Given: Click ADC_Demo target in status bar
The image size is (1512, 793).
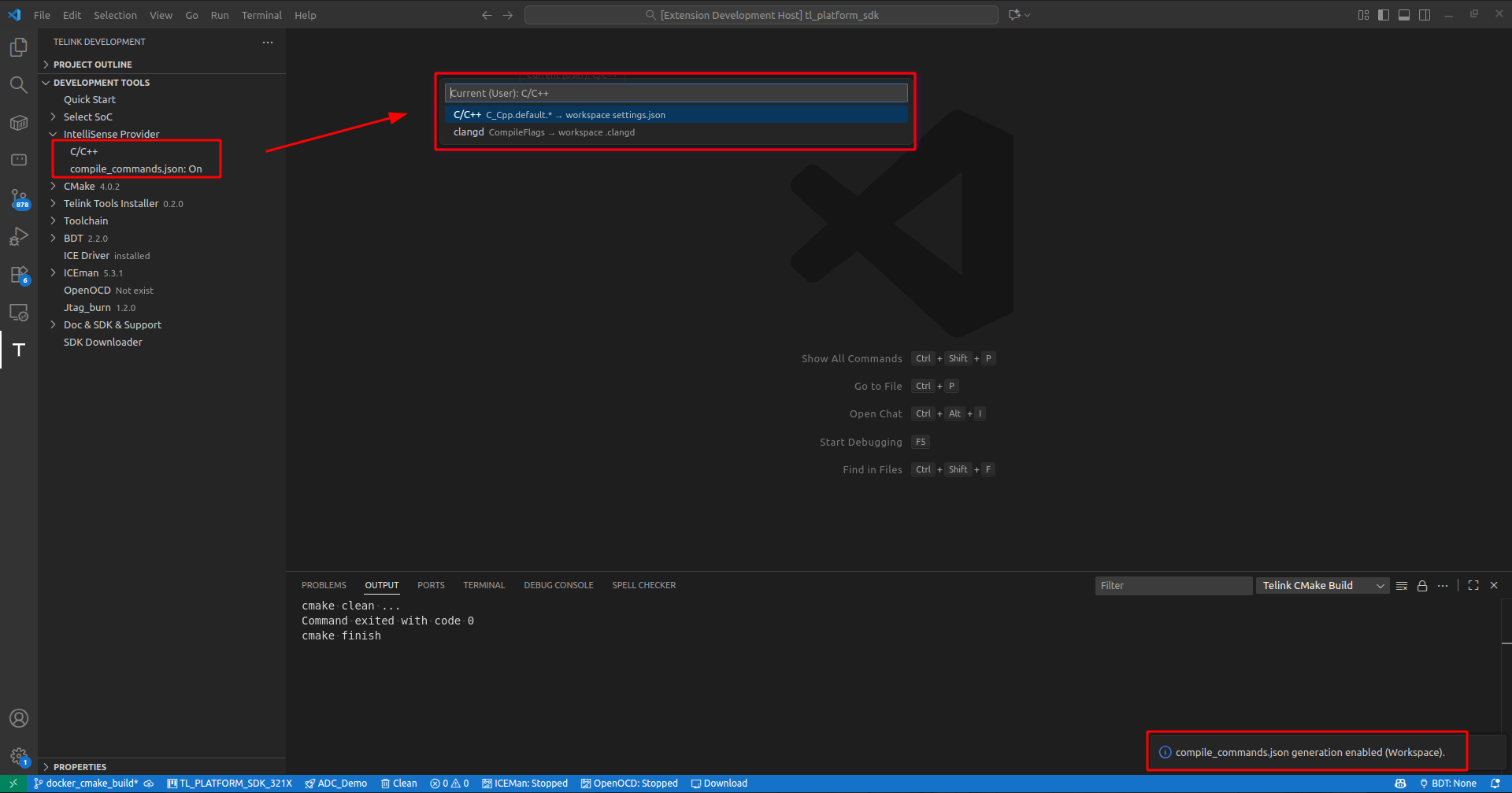Looking at the screenshot, I should tap(335, 784).
